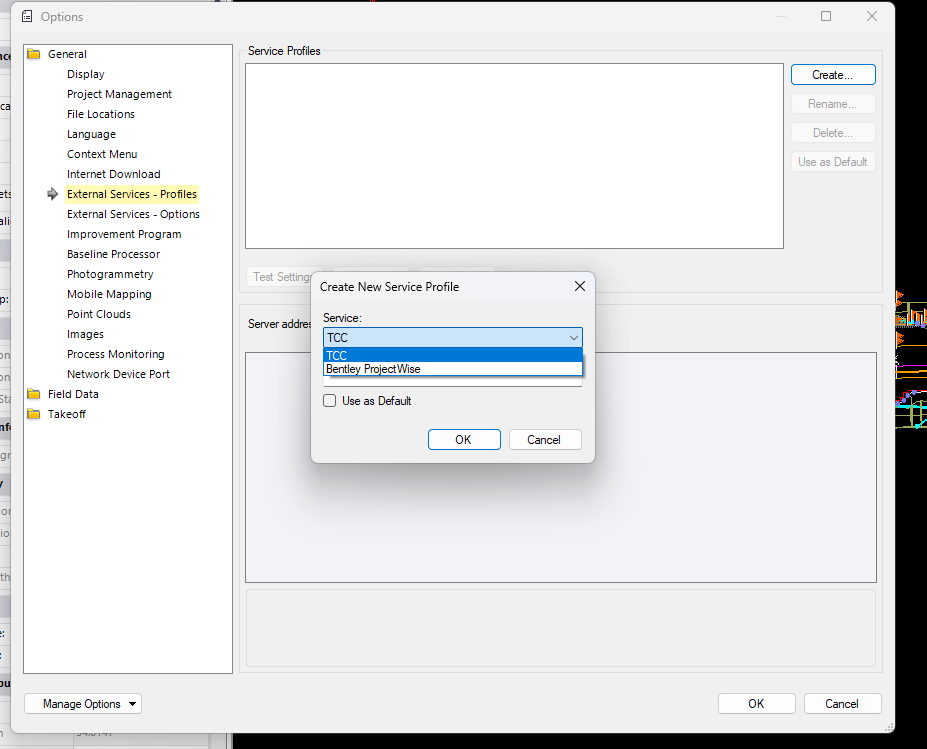Maximize the Options window
Image resolution: width=927 pixels, height=749 pixels.
(x=826, y=16)
